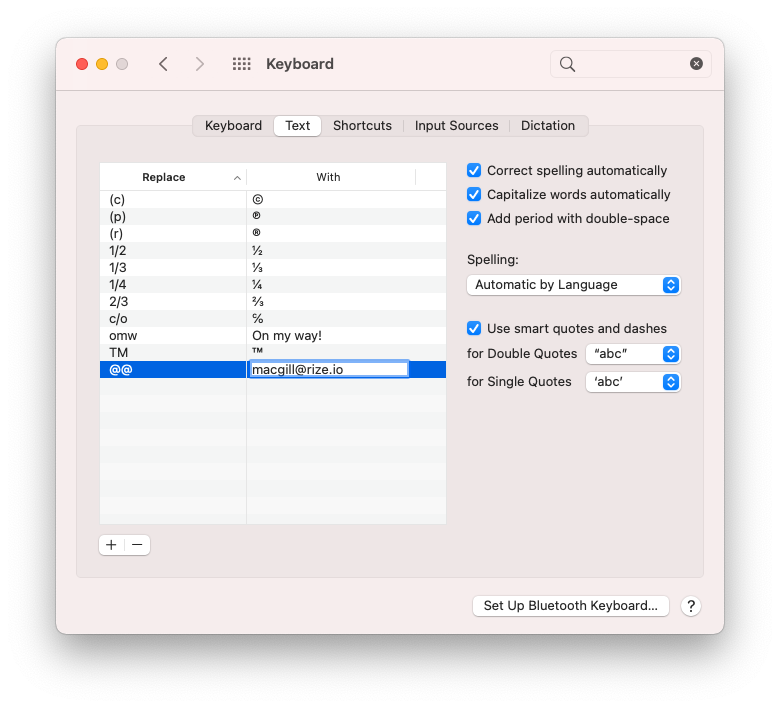Image resolution: width=780 pixels, height=708 pixels.
Task: Close the Keyboard preferences window
Action: coord(82,64)
